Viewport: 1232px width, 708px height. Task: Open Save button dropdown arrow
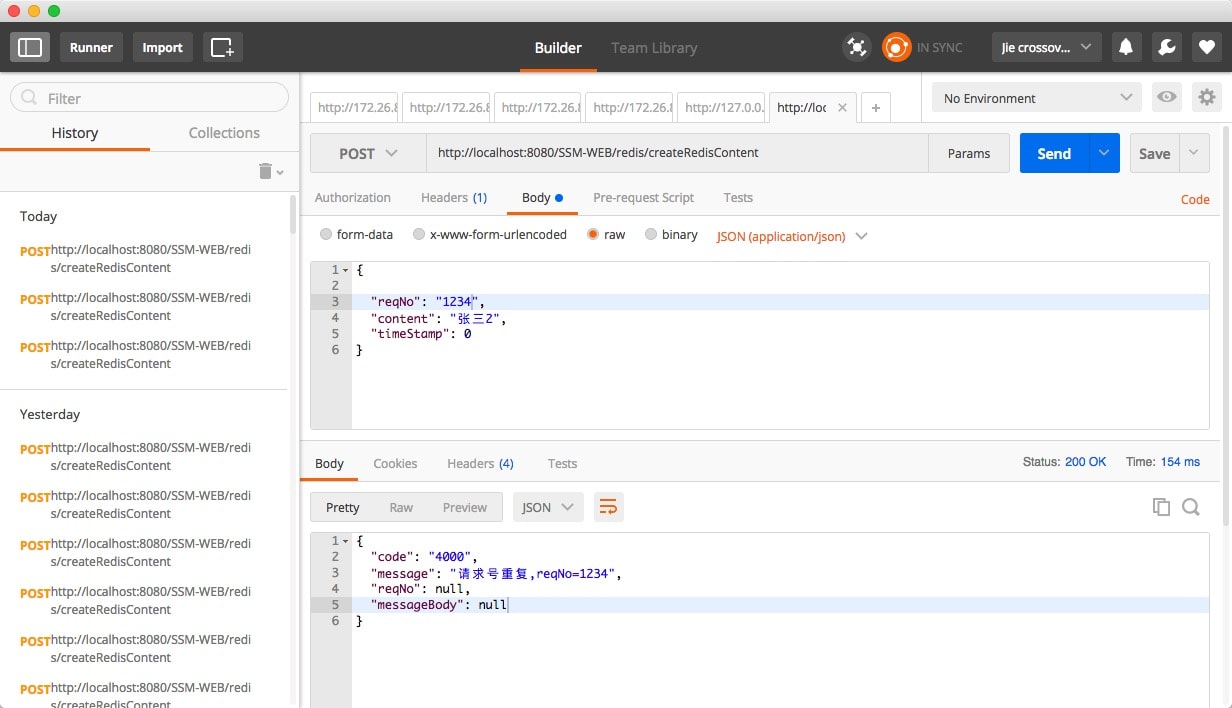1194,153
